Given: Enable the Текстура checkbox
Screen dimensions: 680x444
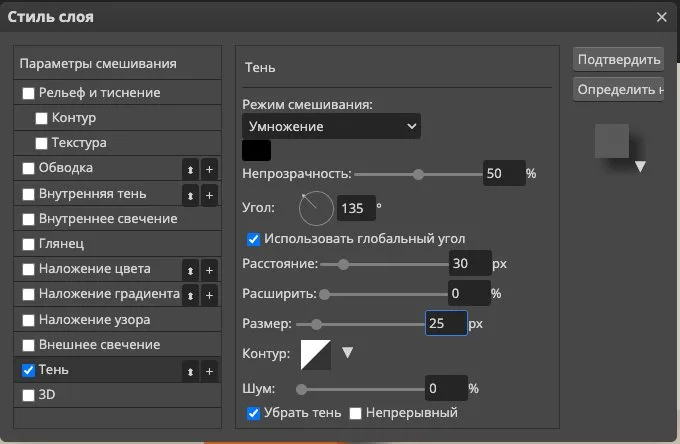Looking at the screenshot, I should click(x=42, y=144).
